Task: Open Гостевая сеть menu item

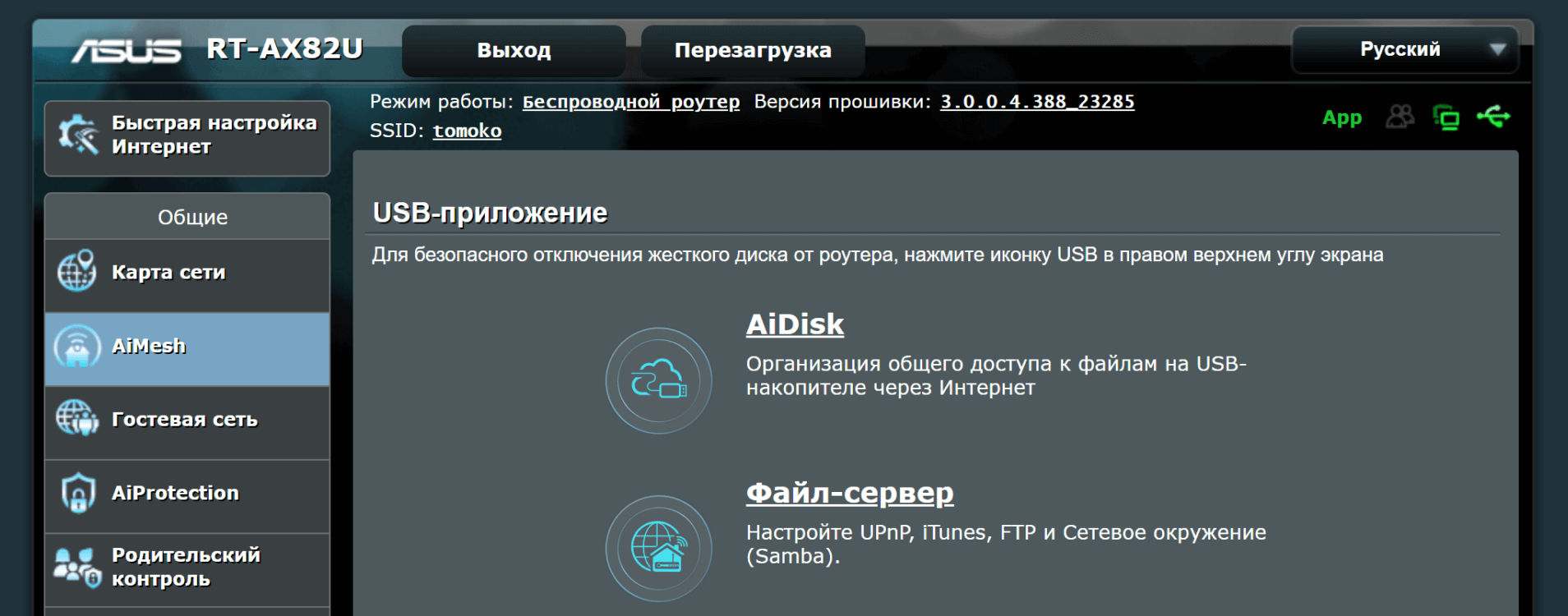Action: [187, 420]
